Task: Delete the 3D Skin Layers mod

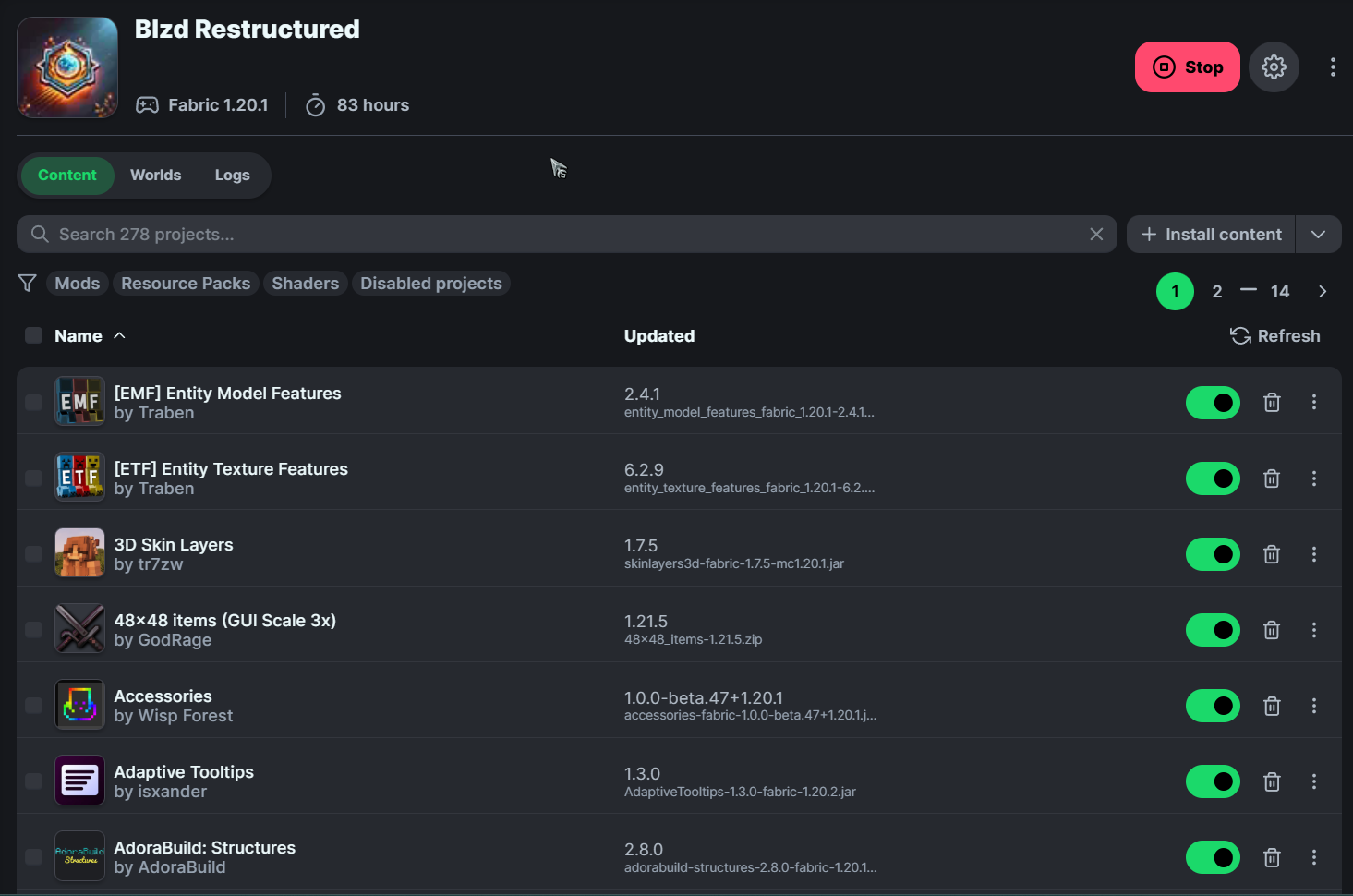Action: 1272,554
